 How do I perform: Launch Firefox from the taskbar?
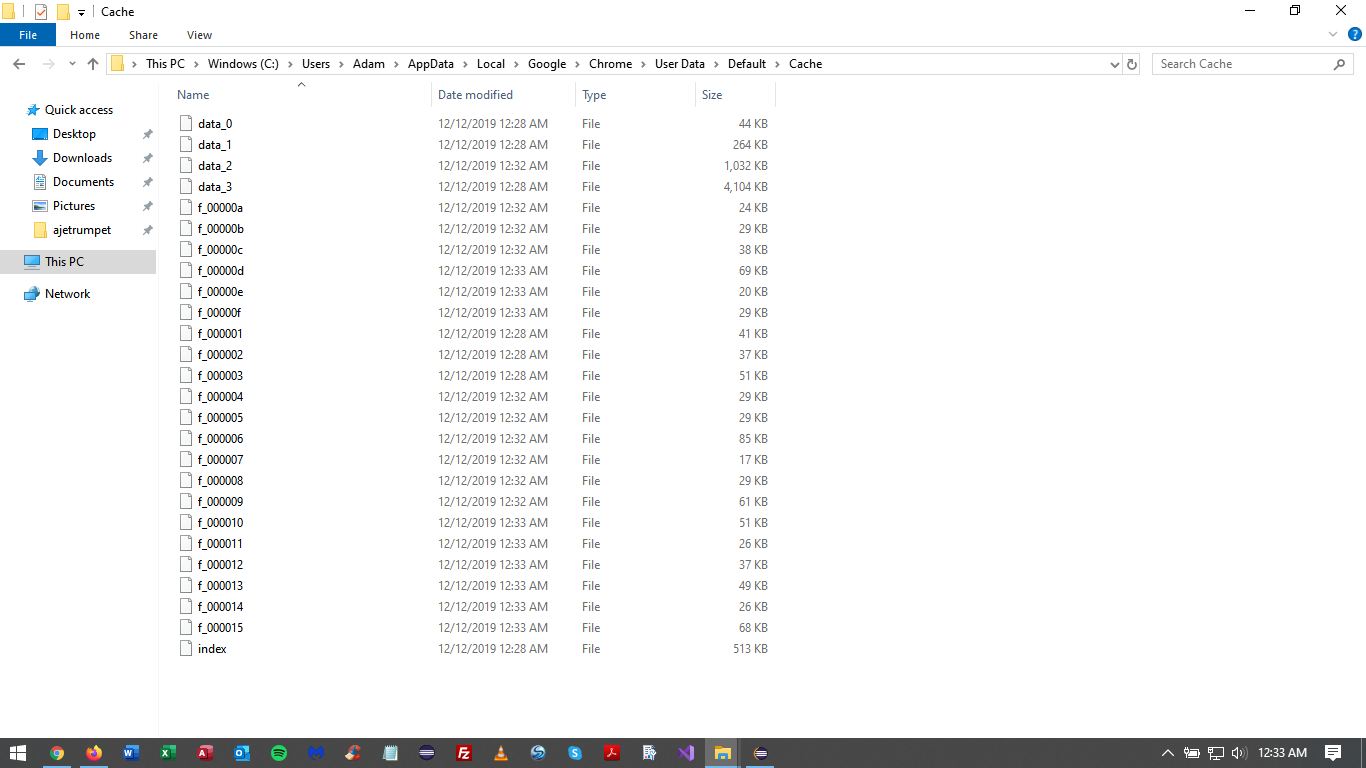94,753
